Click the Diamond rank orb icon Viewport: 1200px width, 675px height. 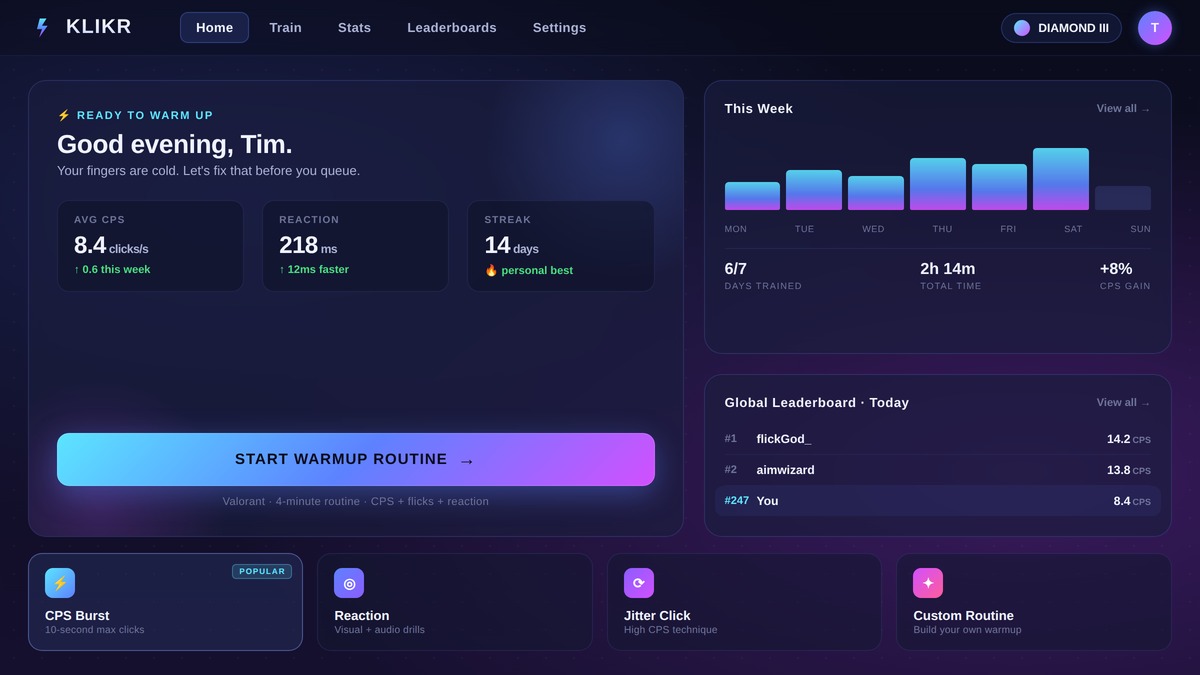1022,28
